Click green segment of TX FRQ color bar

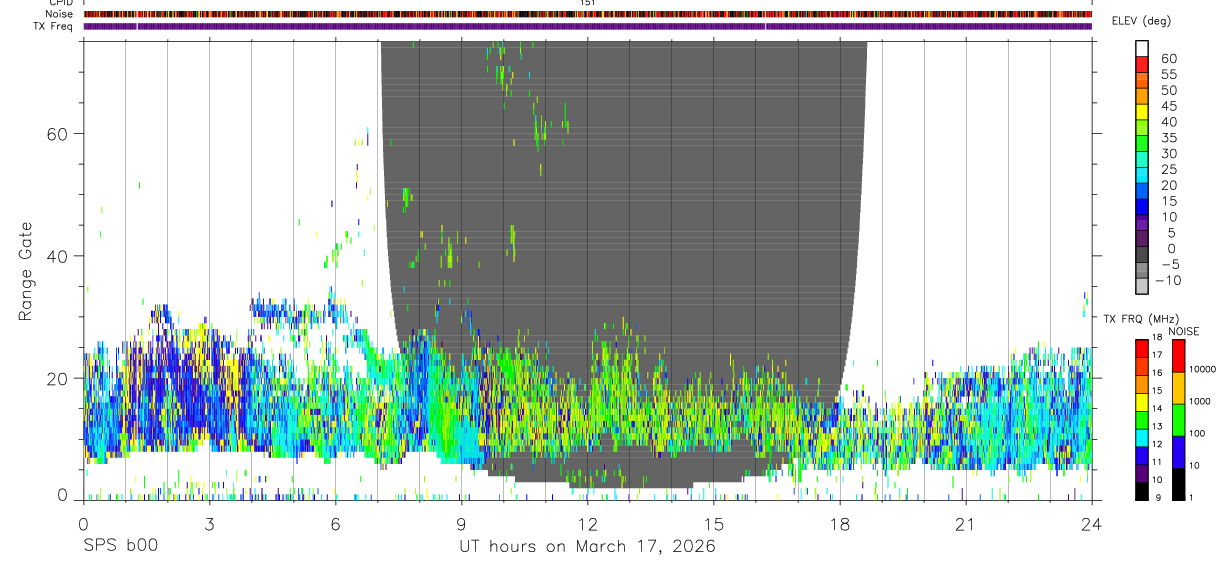pos(1141,420)
